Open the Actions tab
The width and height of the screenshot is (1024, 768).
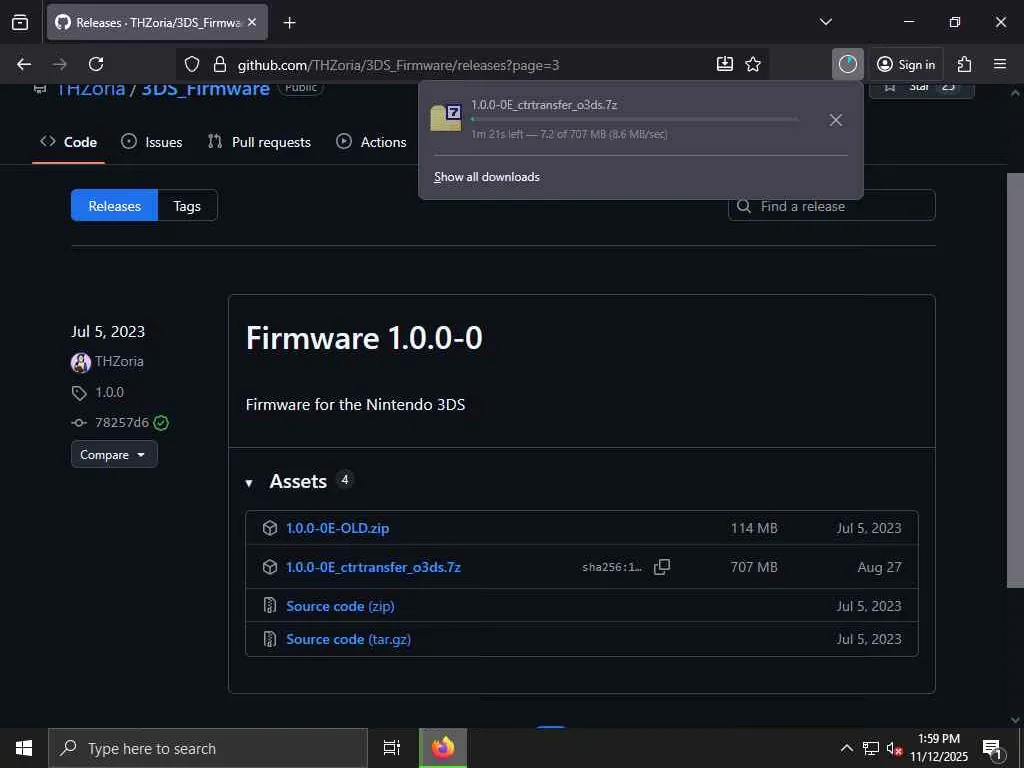(x=371, y=142)
